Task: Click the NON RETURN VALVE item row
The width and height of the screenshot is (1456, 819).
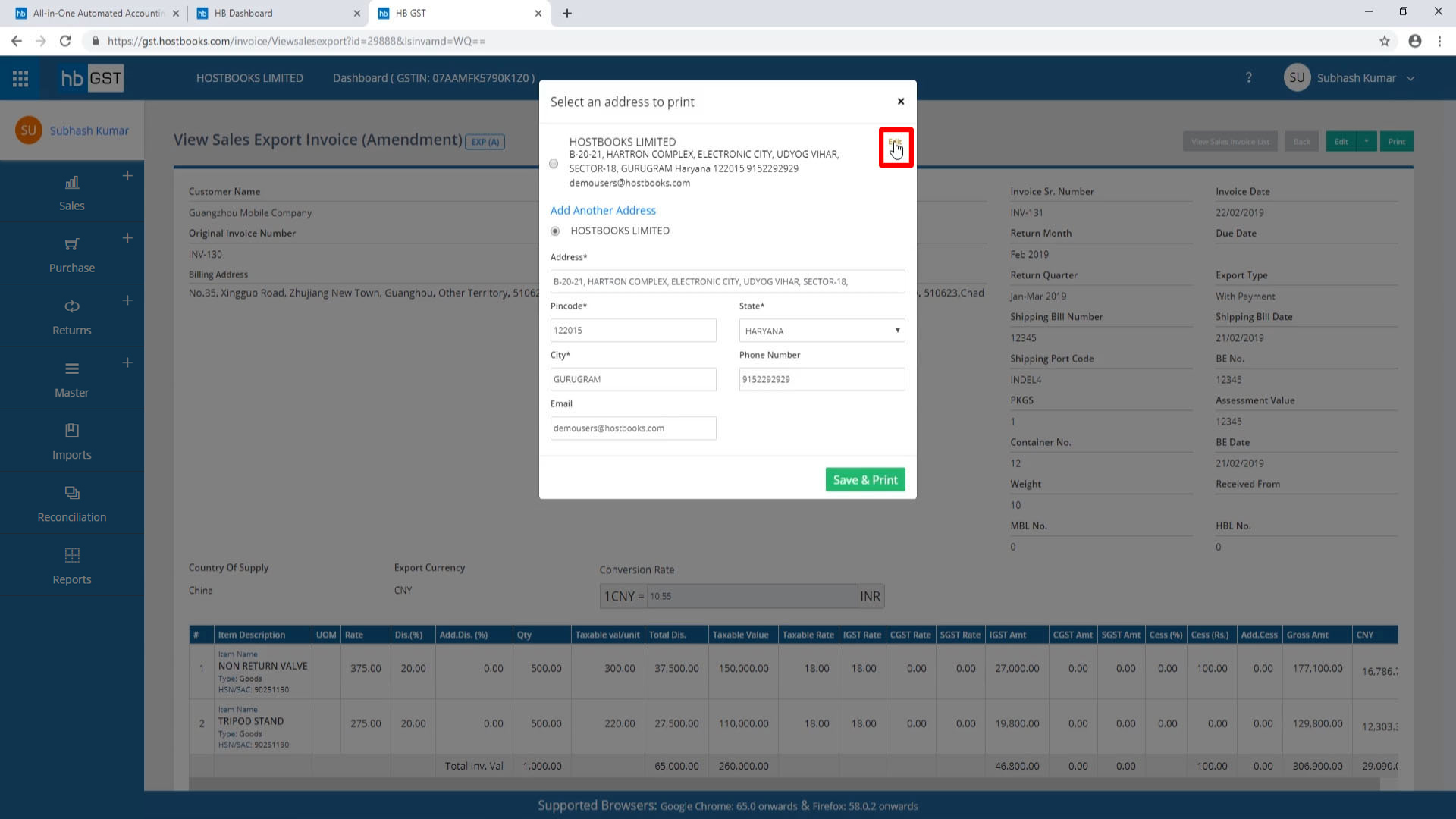Action: tap(793, 671)
